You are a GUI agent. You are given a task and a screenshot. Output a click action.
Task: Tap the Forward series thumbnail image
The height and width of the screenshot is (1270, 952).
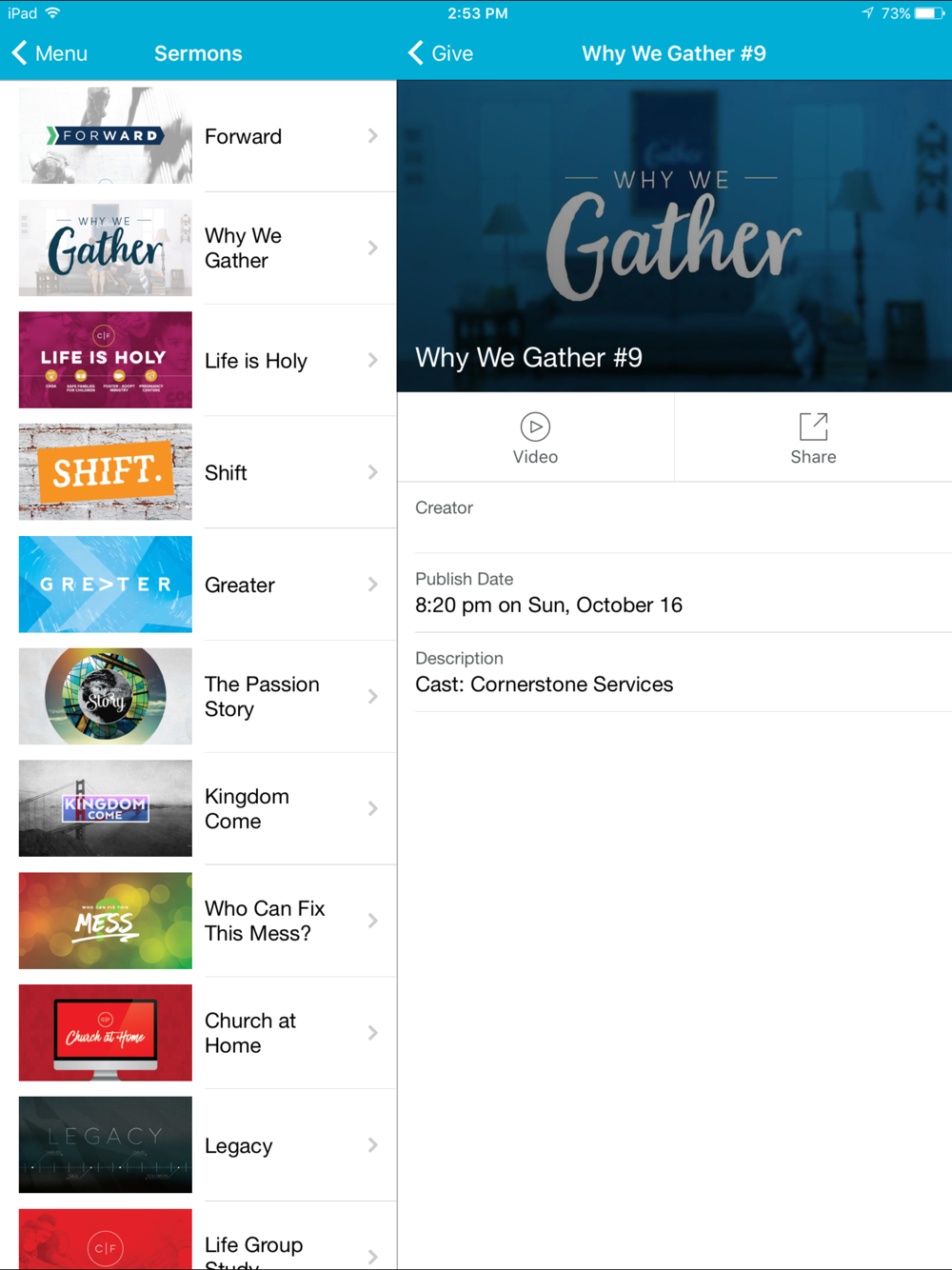[x=106, y=135]
